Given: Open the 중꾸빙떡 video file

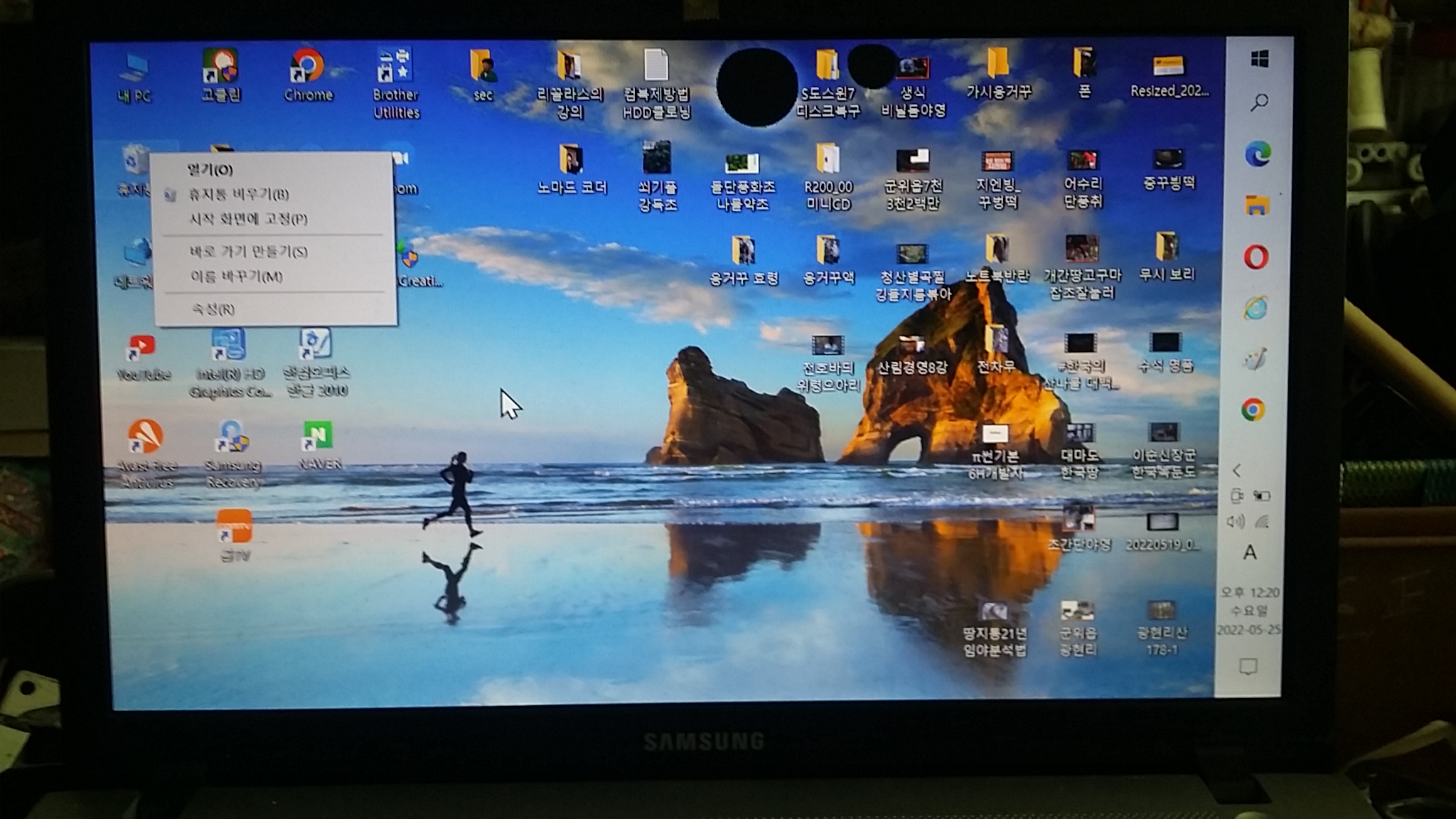Looking at the screenshot, I should (1169, 169).
